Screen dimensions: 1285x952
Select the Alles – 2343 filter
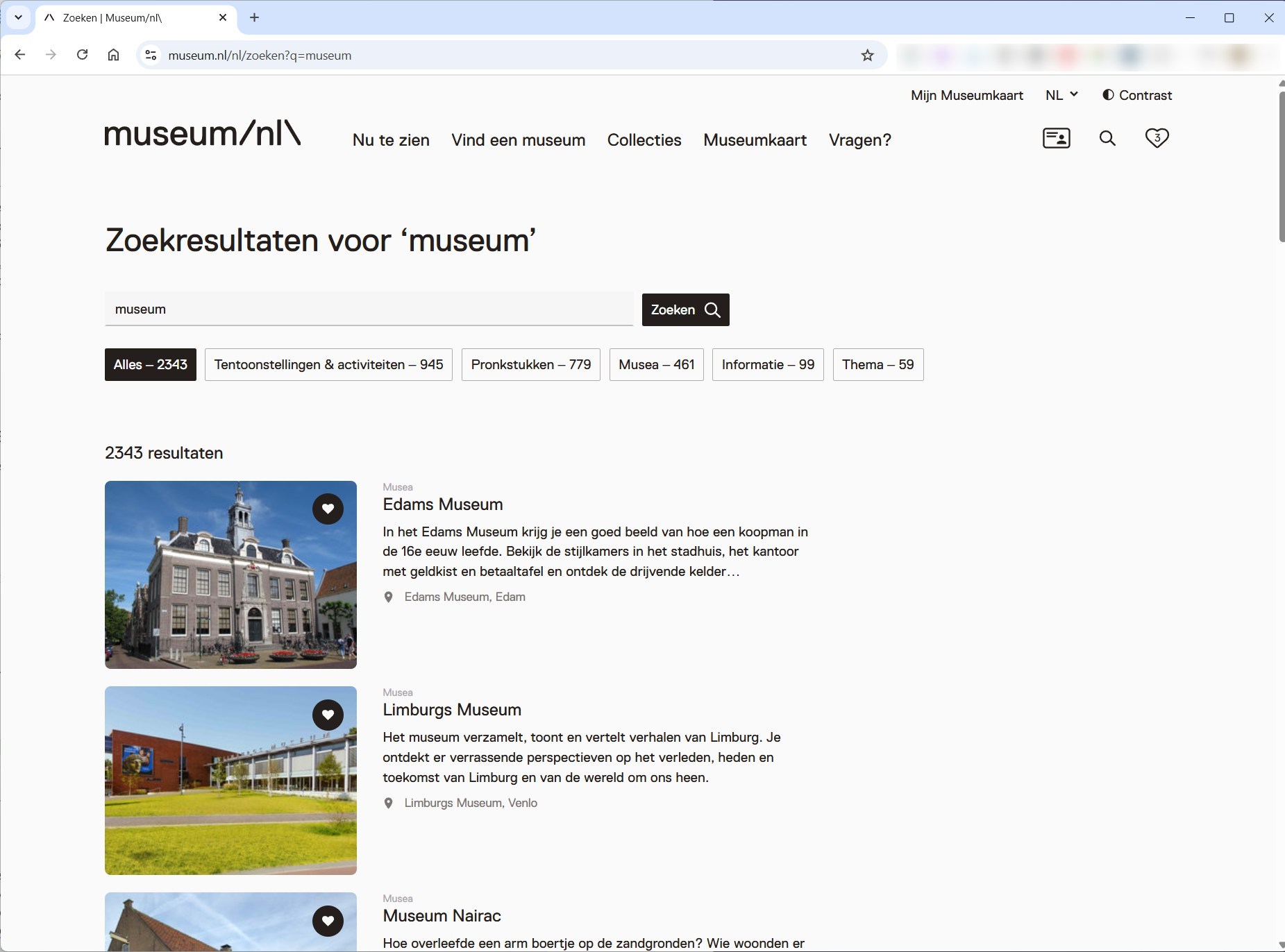[x=151, y=364]
